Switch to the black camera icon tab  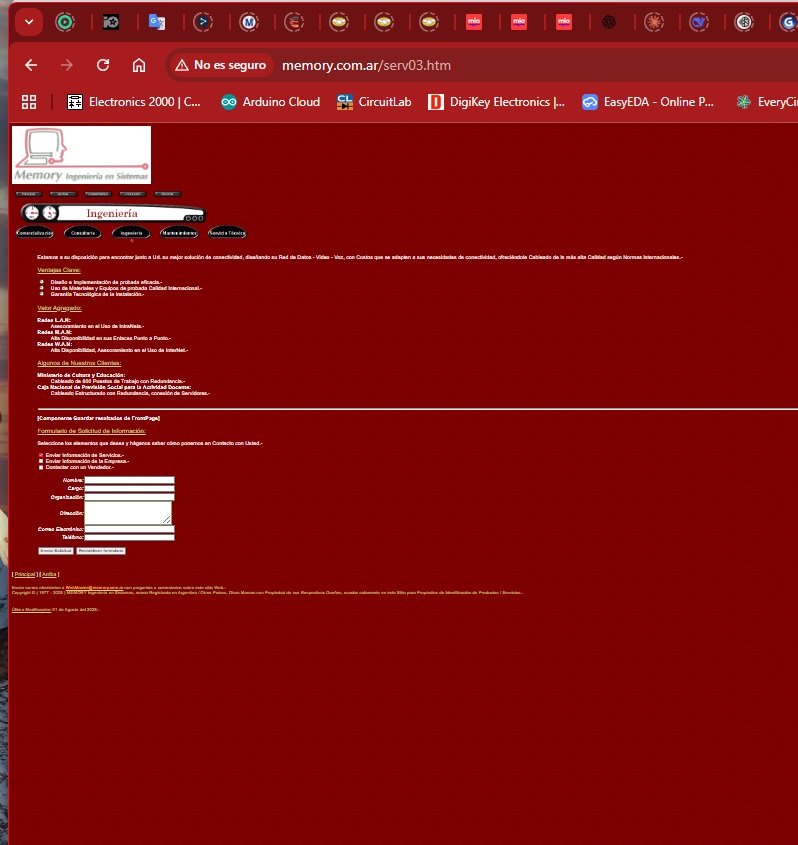pos(111,22)
